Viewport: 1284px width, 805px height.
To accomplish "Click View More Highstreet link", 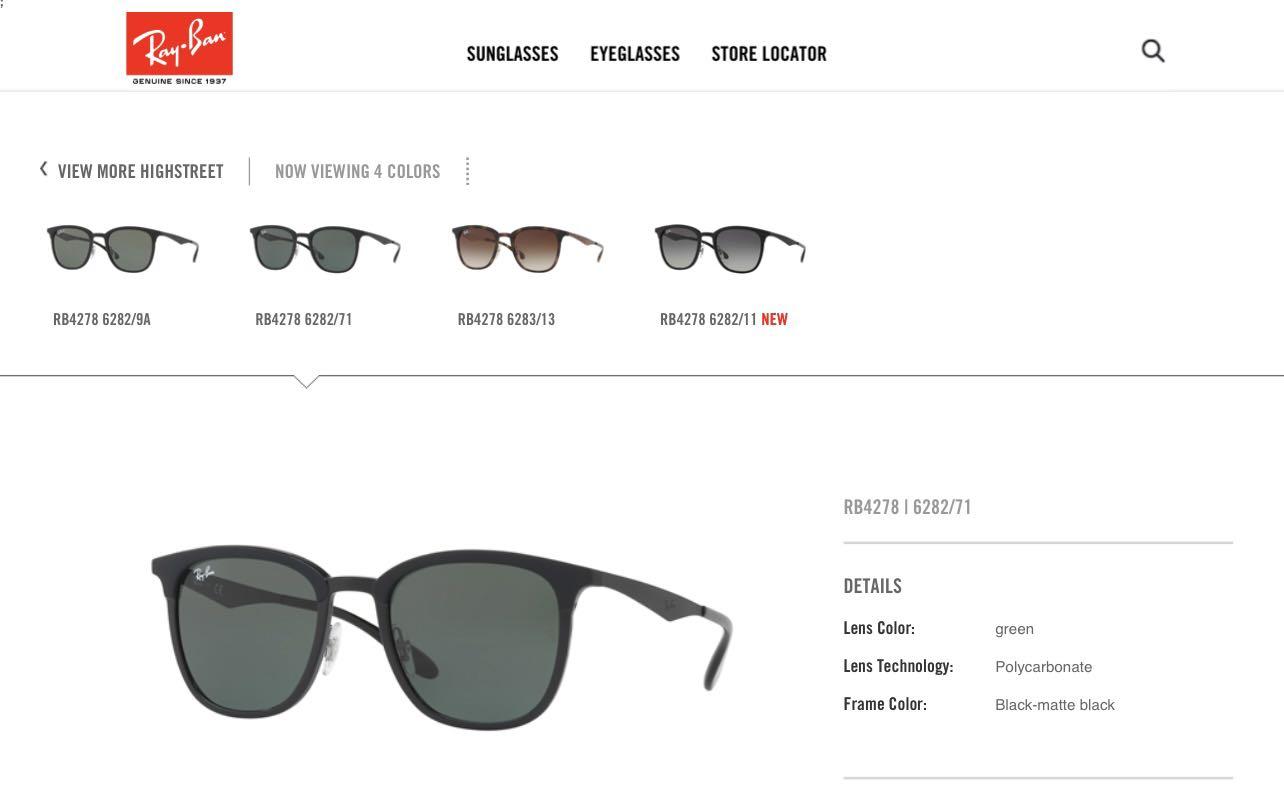I will pyautogui.click(x=141, y=171).
